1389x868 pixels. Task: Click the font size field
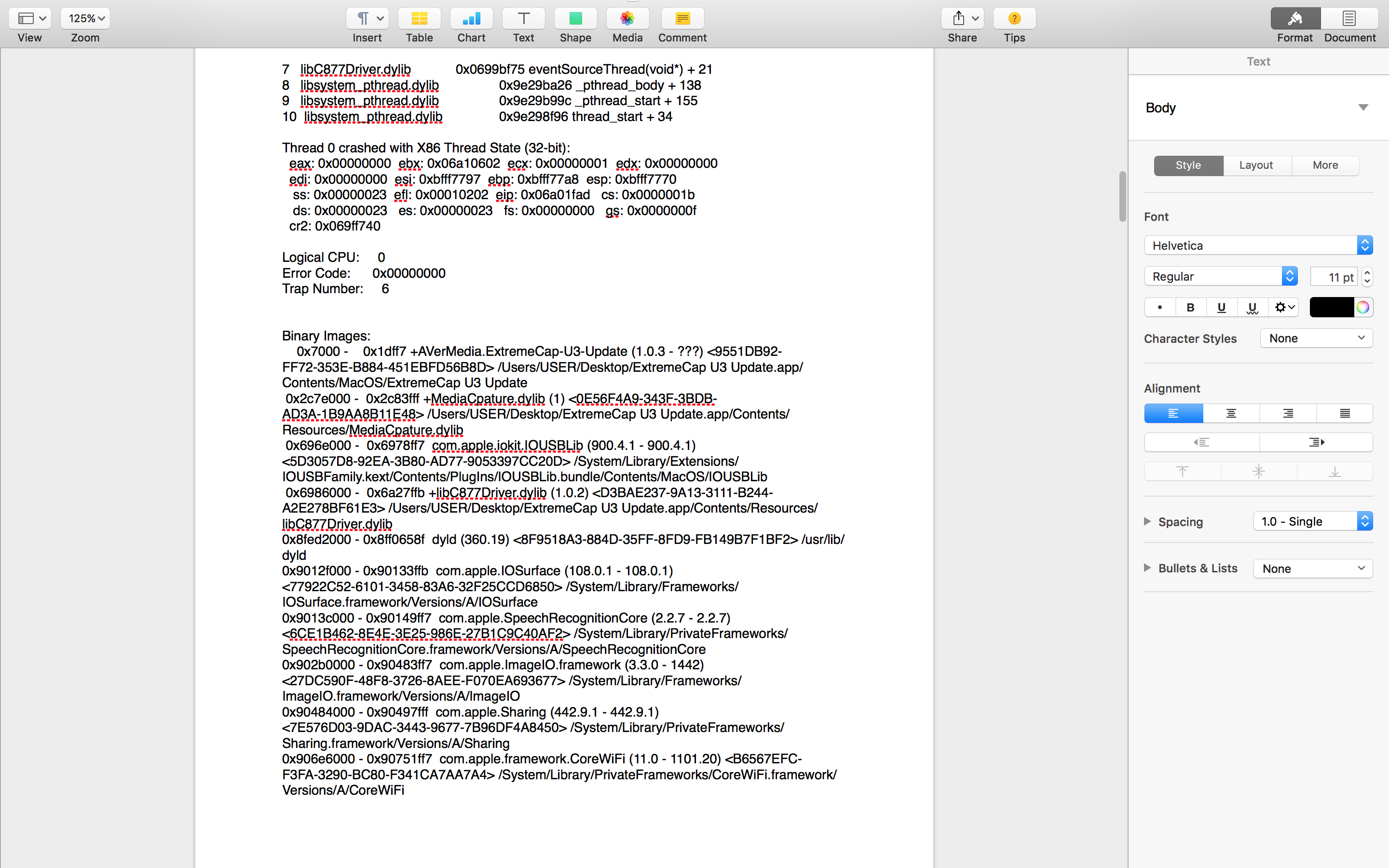(x=1334, y=277)
